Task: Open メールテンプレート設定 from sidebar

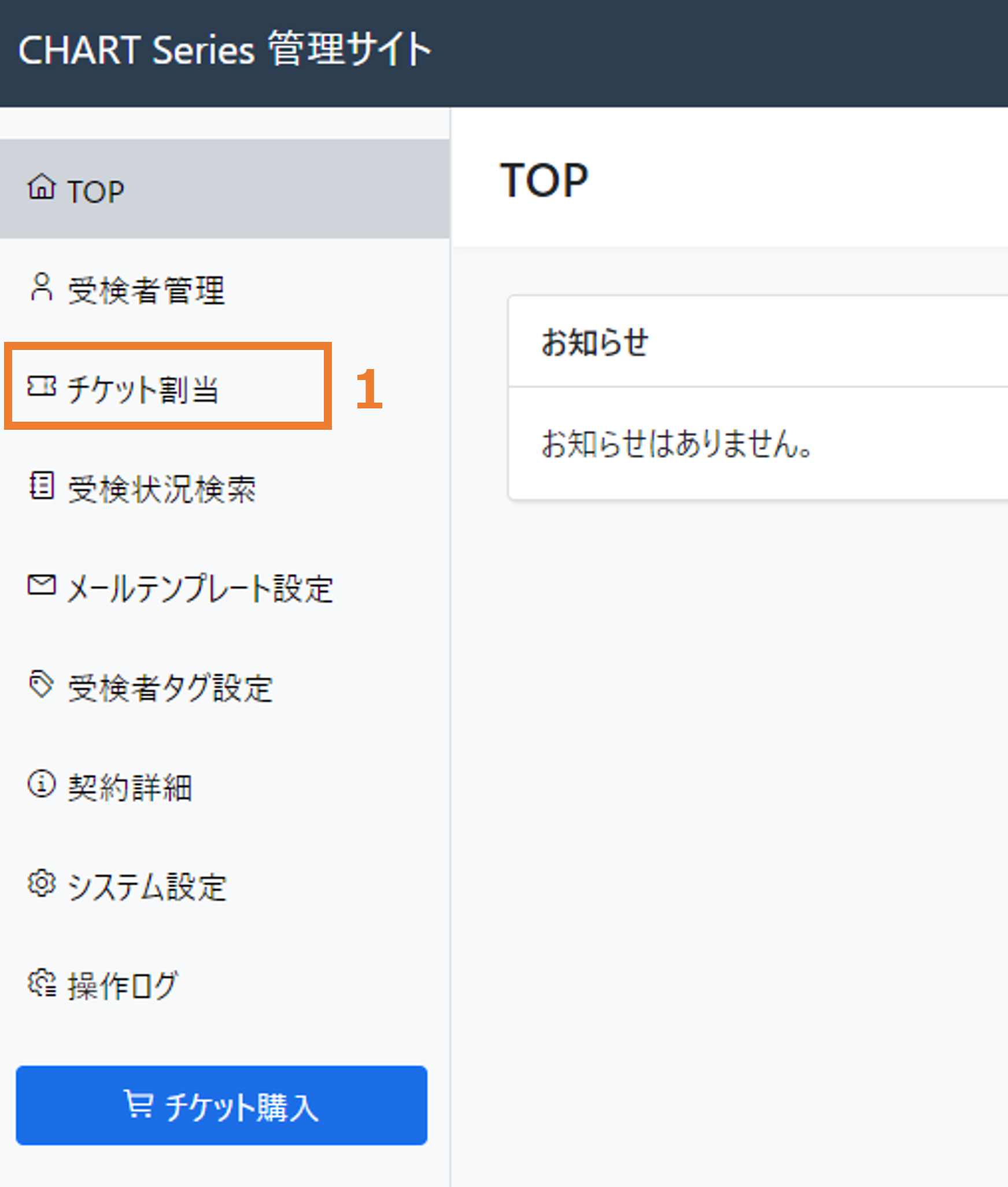Action: tap(224, 587)
